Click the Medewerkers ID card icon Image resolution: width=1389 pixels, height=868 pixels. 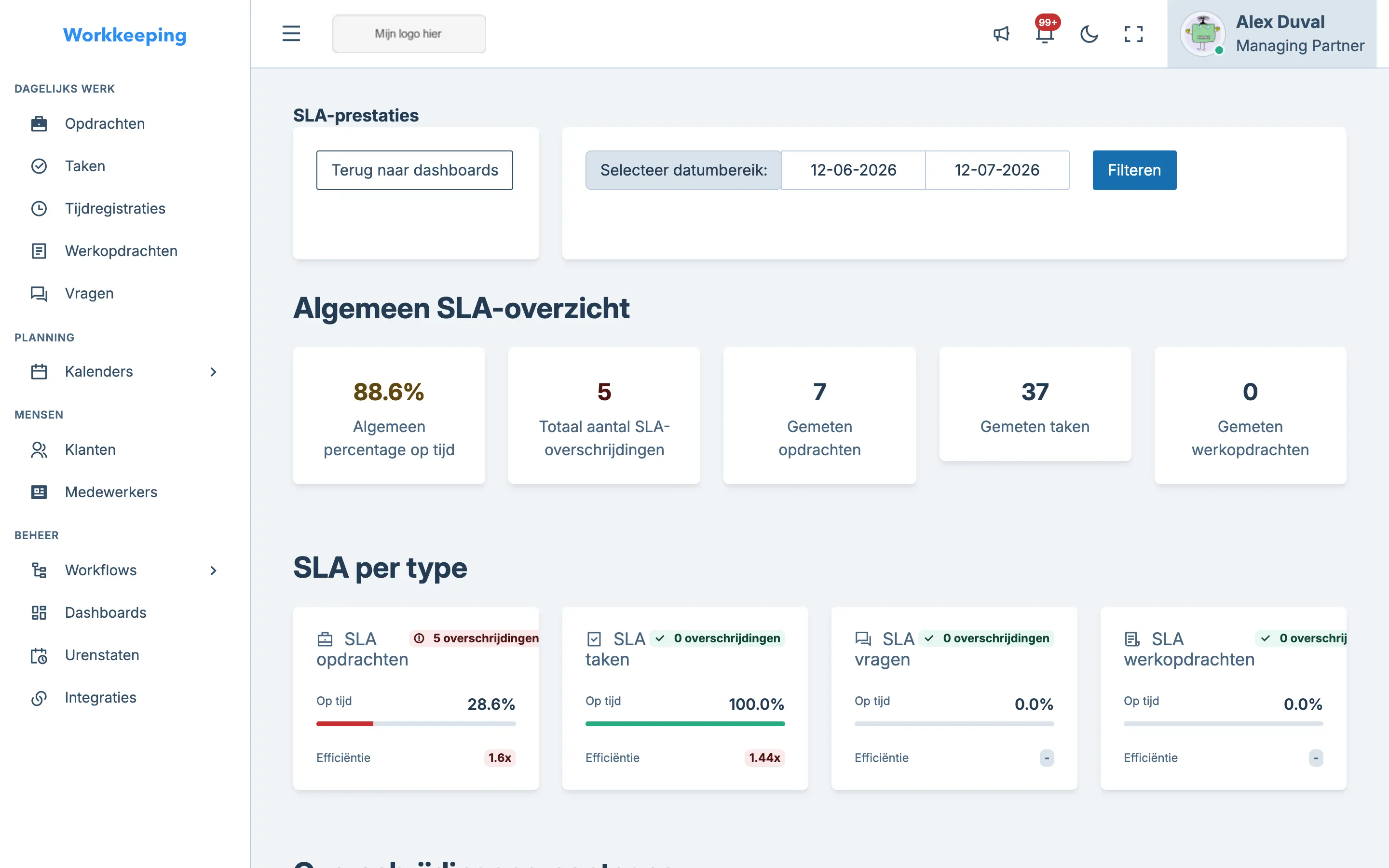point(39,492)
